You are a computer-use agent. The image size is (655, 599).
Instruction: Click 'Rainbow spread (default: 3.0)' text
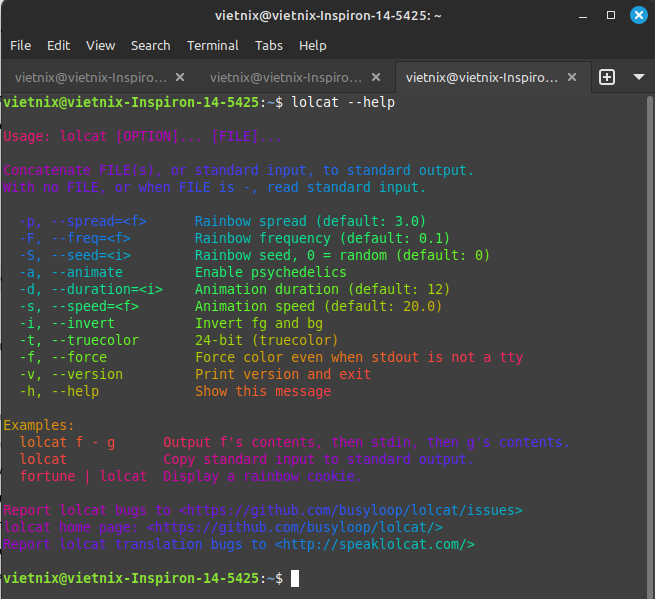[310, 221]
